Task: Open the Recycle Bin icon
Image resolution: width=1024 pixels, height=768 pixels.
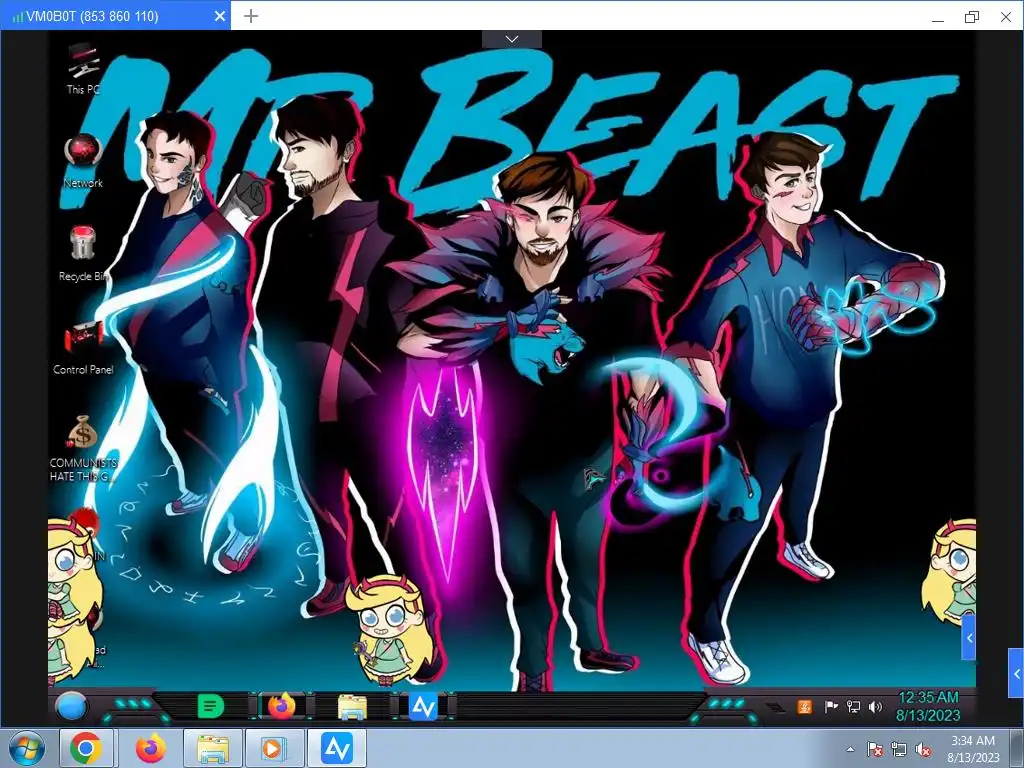Action: (83, 253)
